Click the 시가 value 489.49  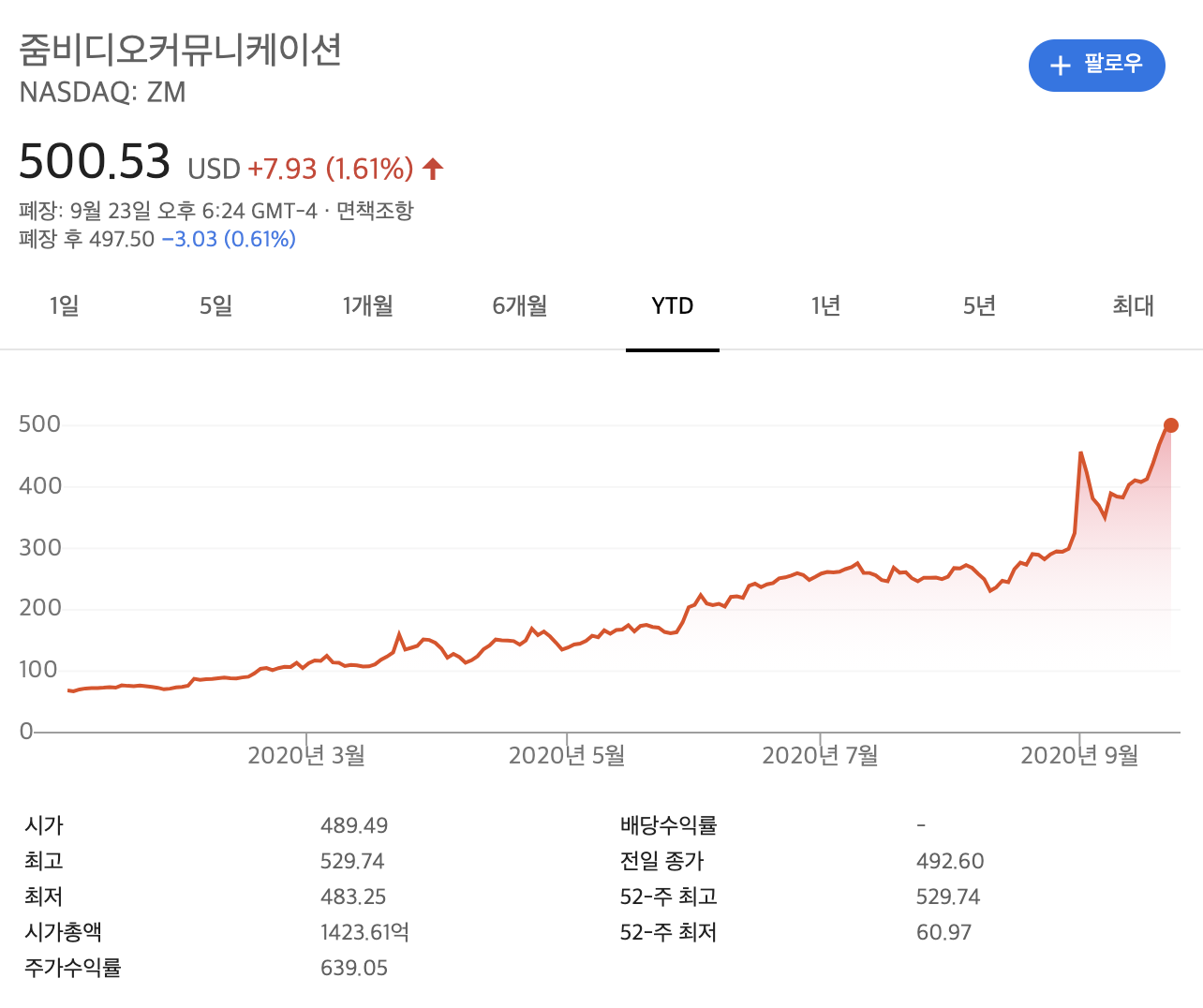(x=354, y=825)
